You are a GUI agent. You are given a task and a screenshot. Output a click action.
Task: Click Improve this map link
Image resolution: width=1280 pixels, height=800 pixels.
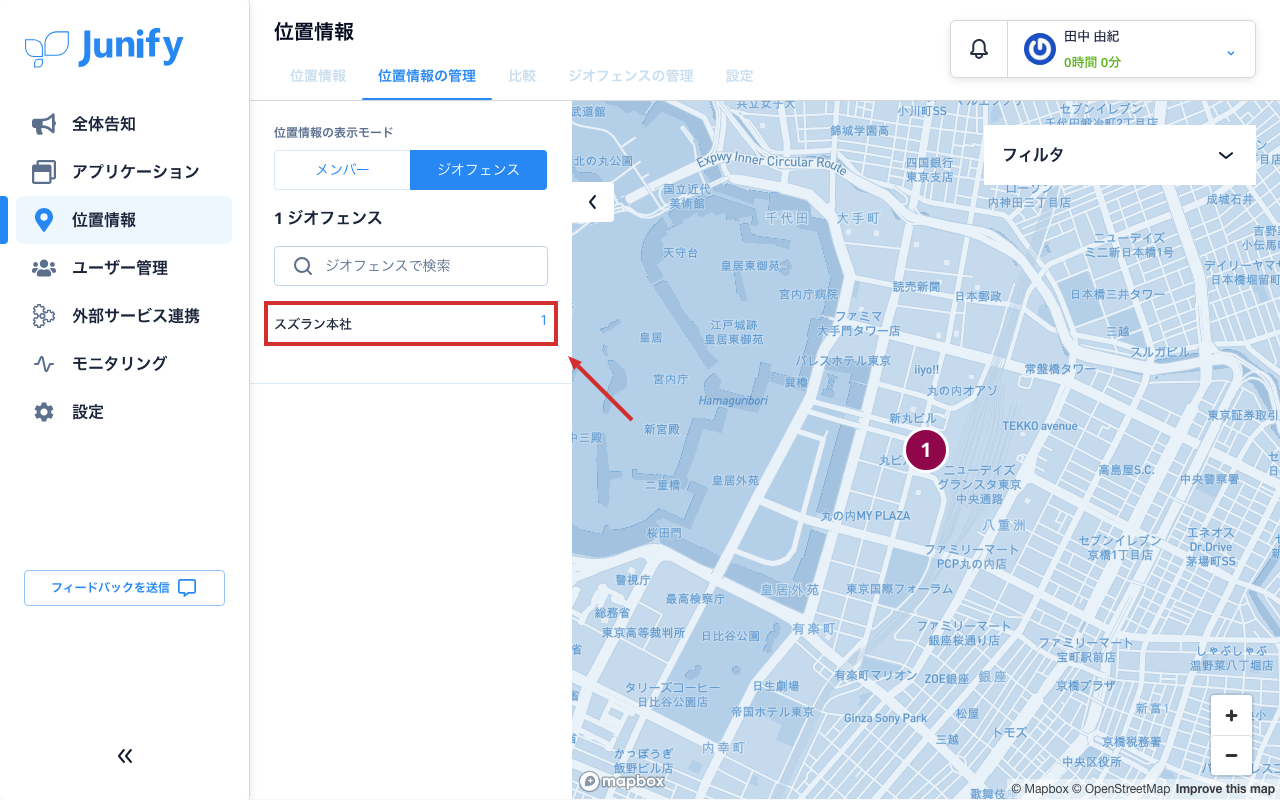(1225, 789)
